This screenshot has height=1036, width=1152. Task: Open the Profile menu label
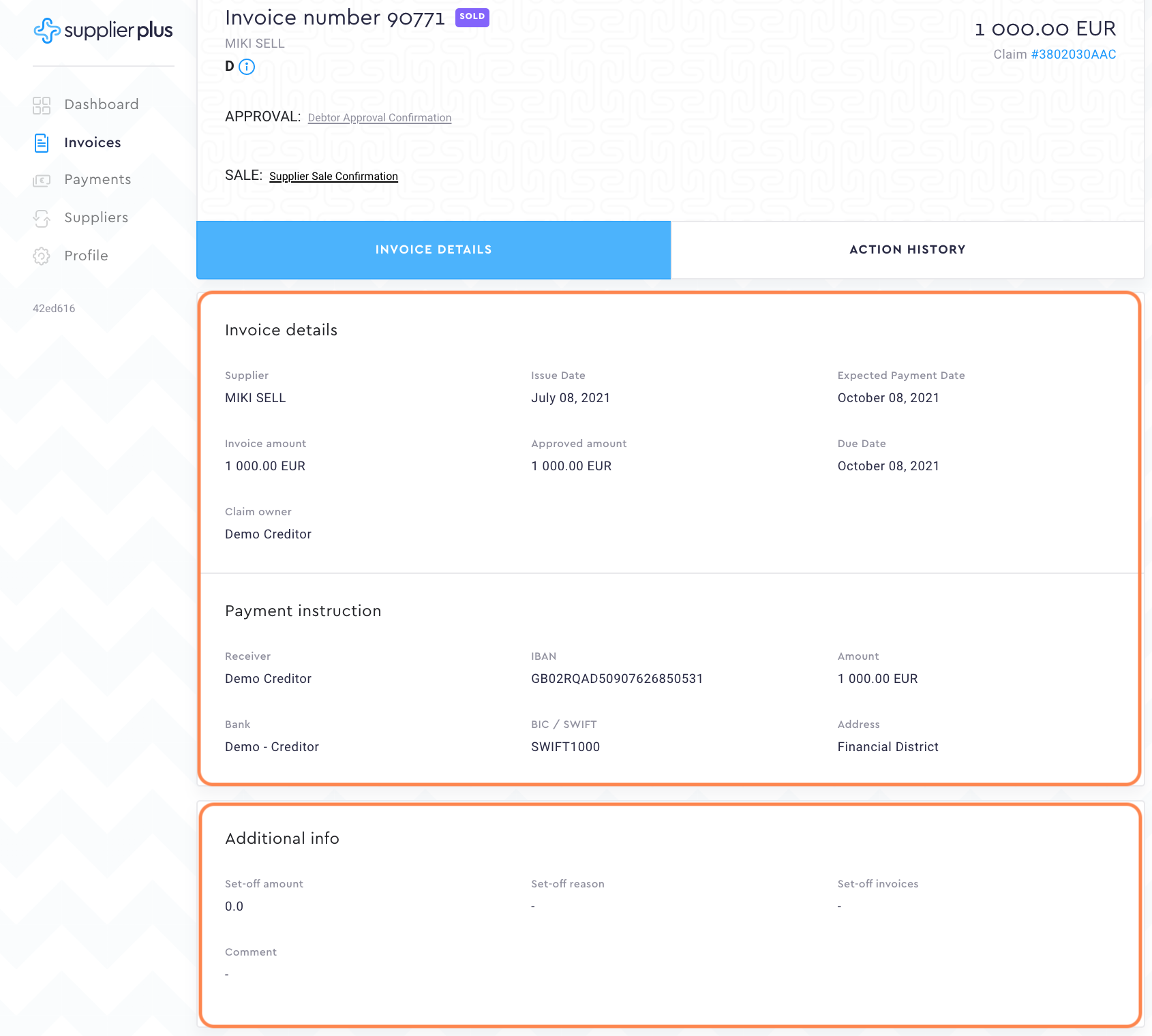pos(86,256)
